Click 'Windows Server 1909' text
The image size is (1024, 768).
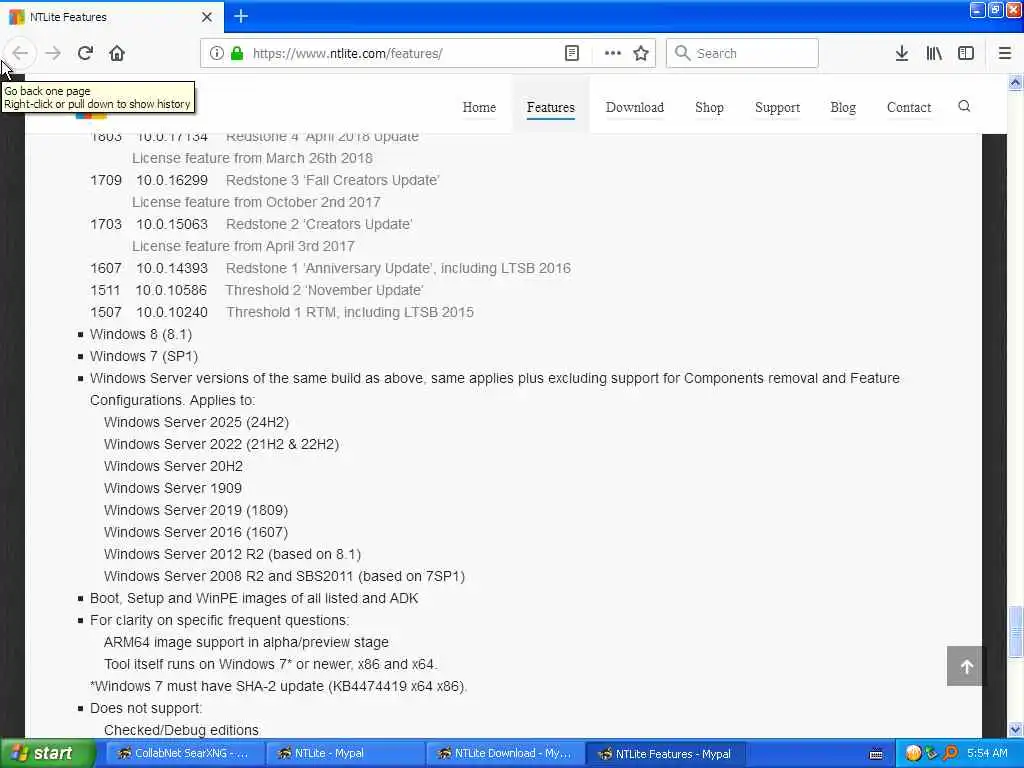coord(173,488)
